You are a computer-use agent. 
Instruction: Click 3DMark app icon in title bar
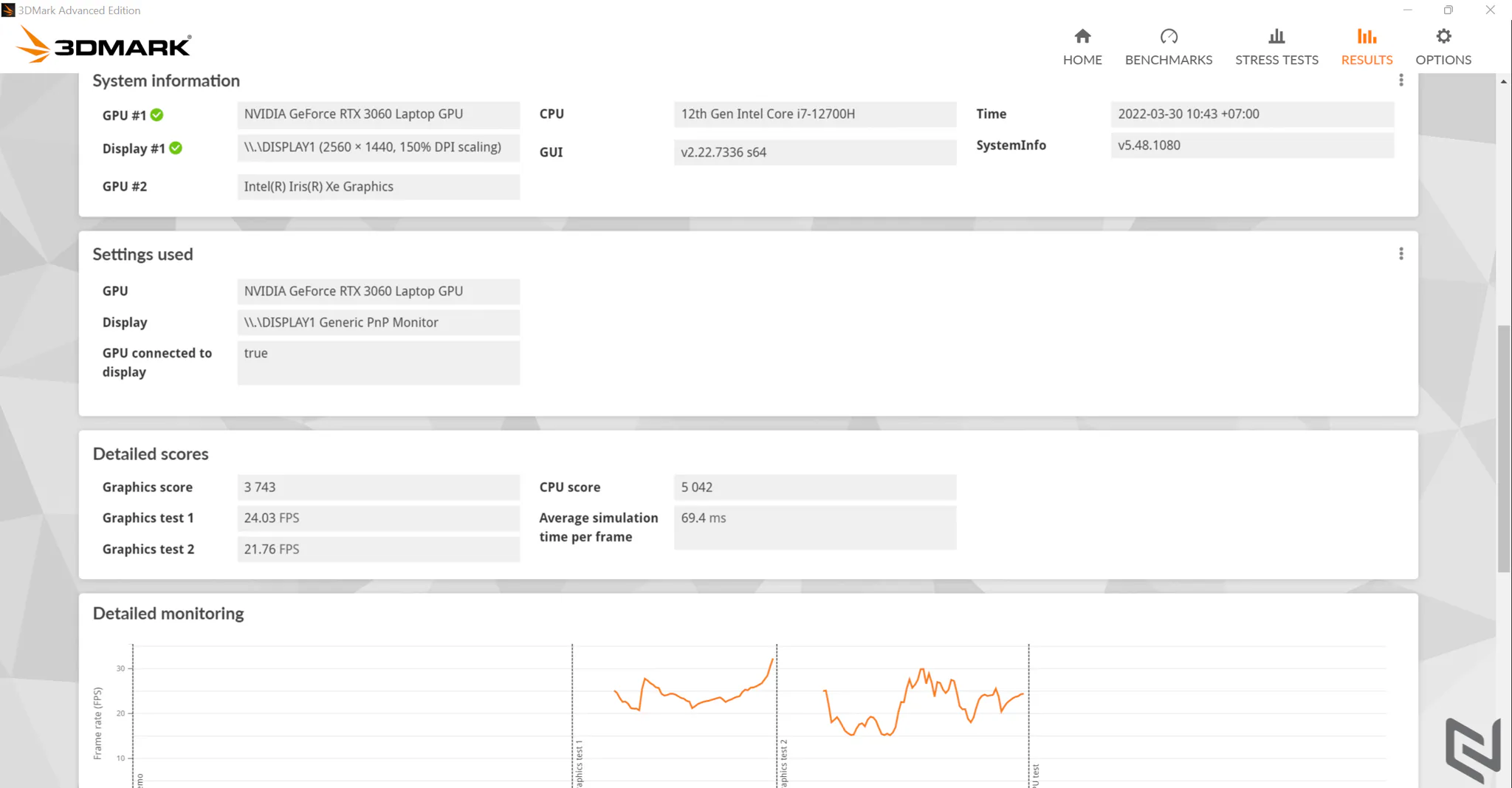8,10
